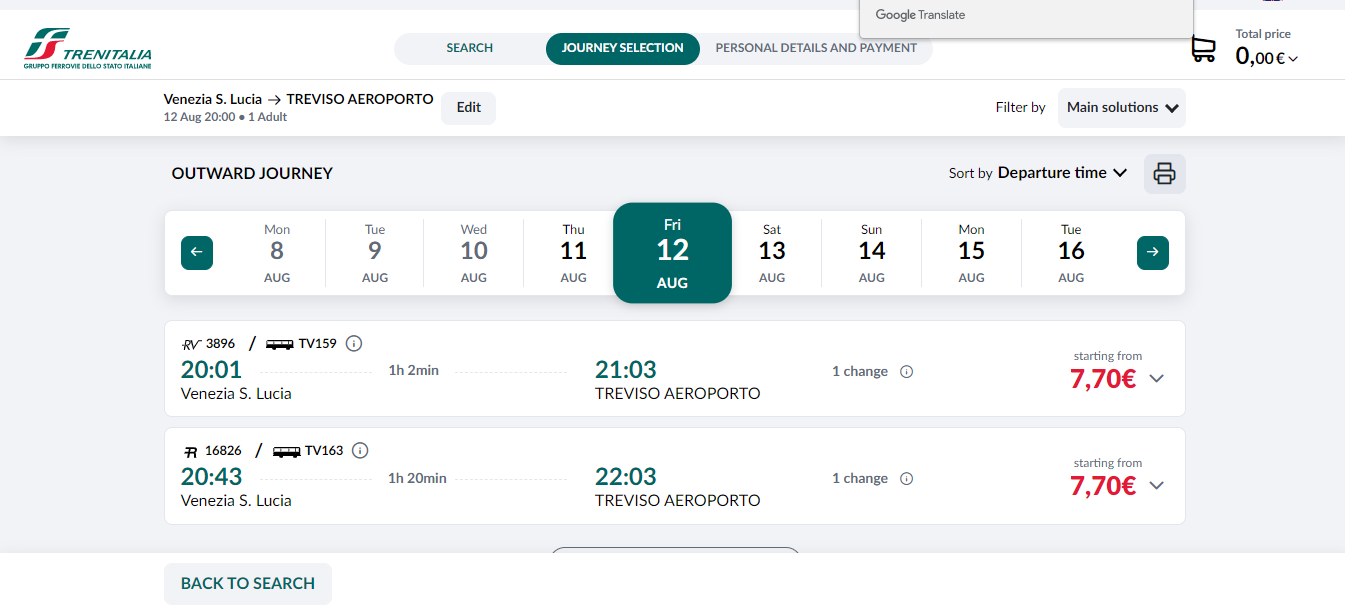
Task: Show info for train 16826 / TV163
Action: pos(361,451)
